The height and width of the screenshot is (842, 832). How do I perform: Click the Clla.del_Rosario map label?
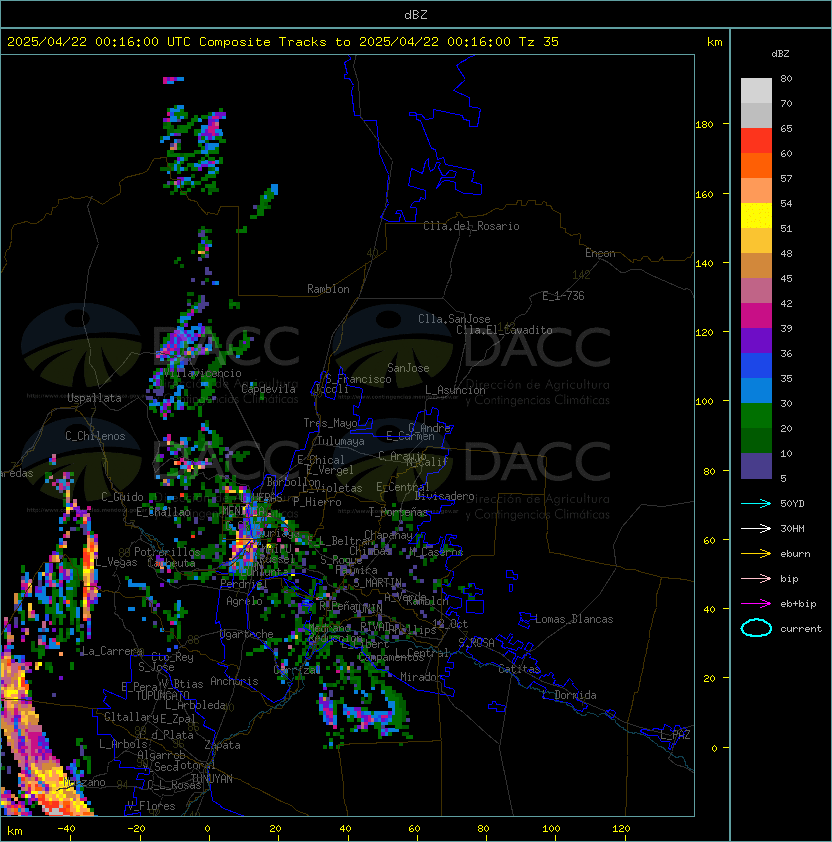tap(471, 226)
